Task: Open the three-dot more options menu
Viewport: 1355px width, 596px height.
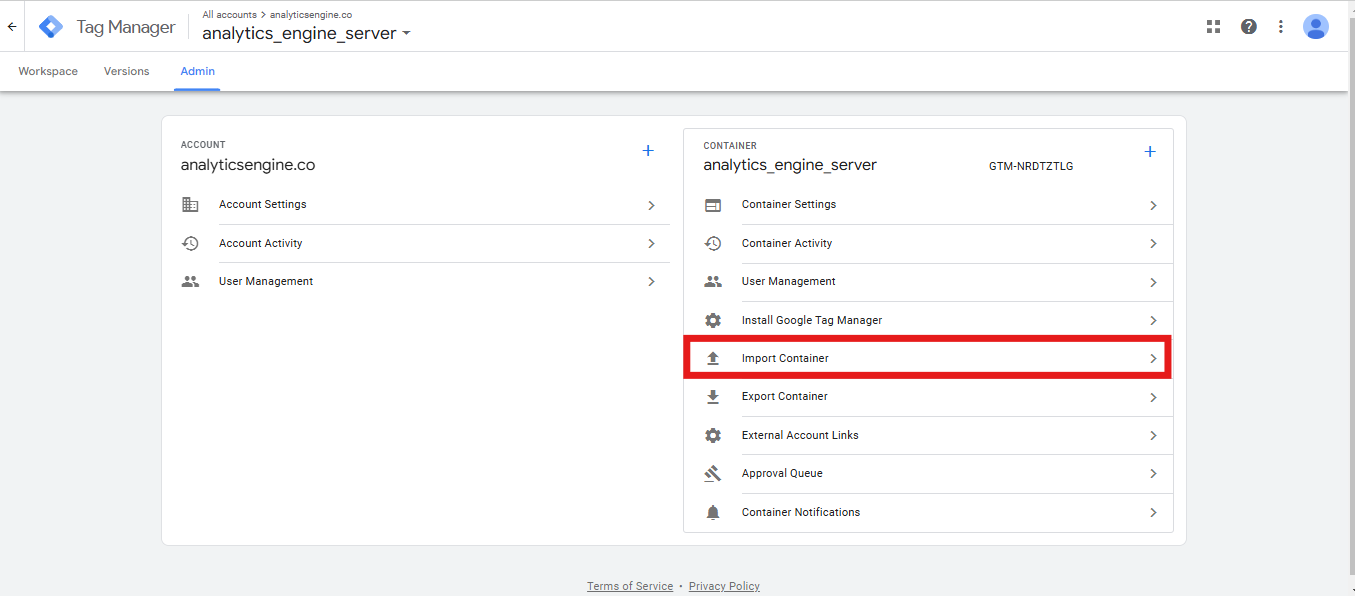Action: pos(1281,27)
